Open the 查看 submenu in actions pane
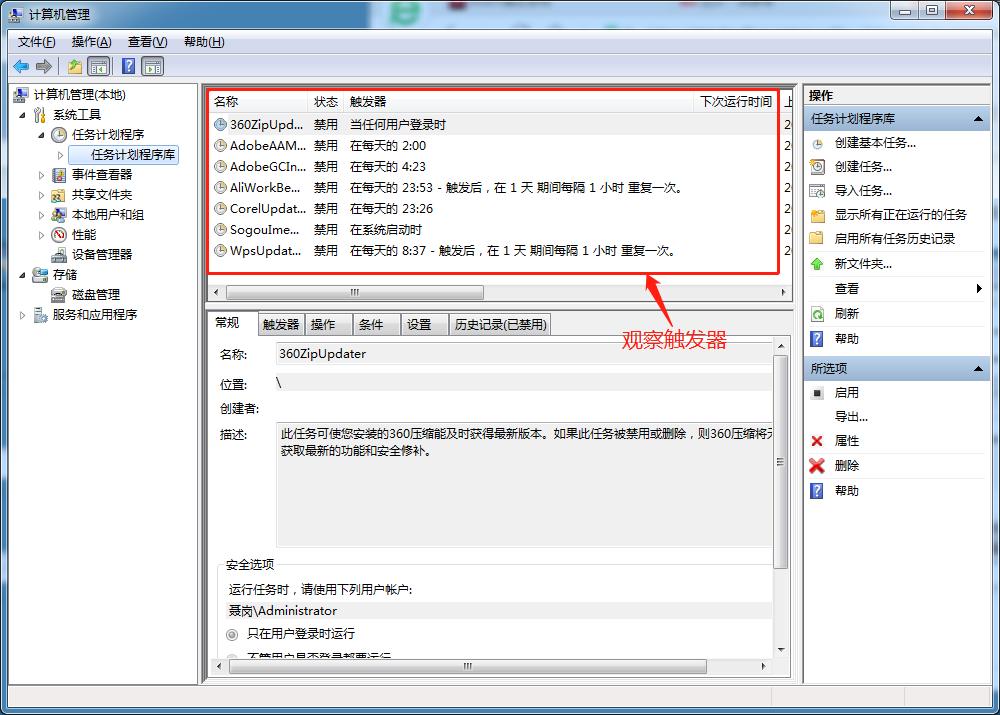Screen dimensions: 1000x715 pos(896,289)
